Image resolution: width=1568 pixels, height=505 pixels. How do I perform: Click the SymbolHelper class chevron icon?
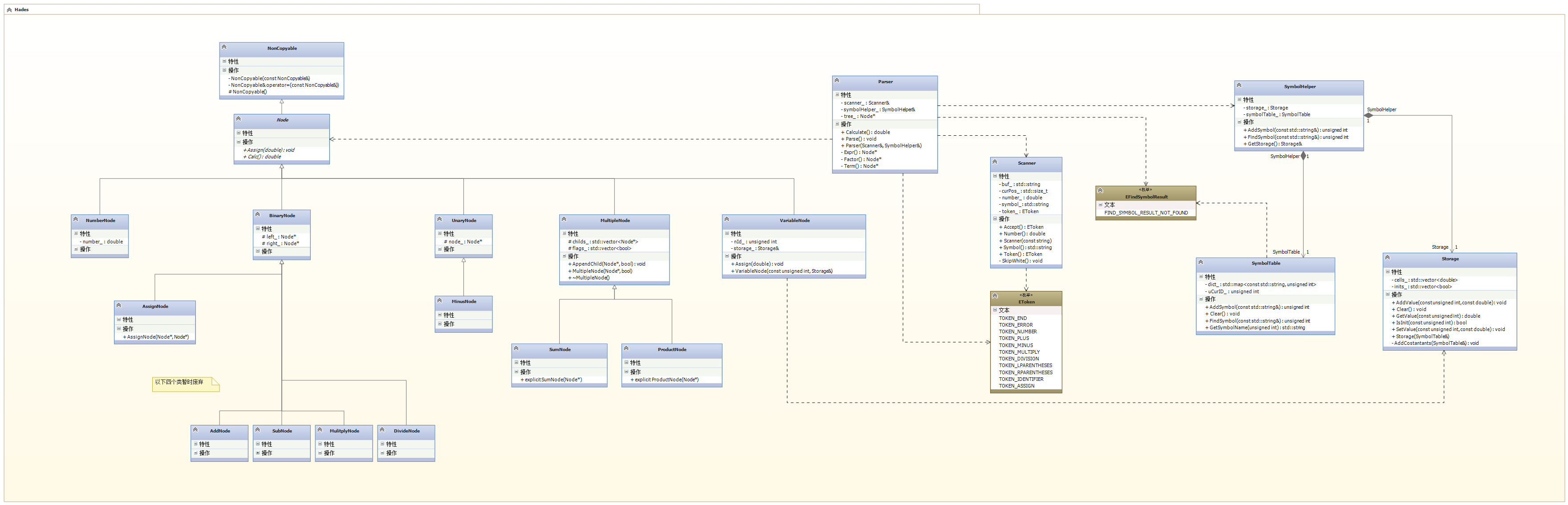(1239, 85)
